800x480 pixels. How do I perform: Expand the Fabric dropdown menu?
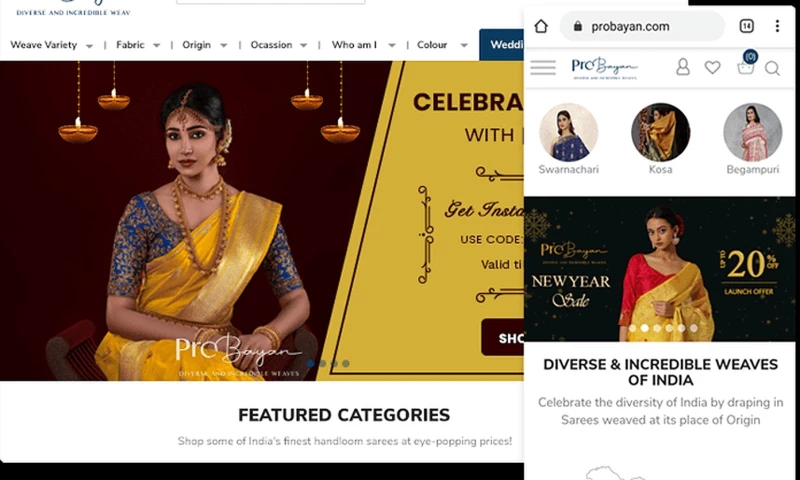coord(138,45)
